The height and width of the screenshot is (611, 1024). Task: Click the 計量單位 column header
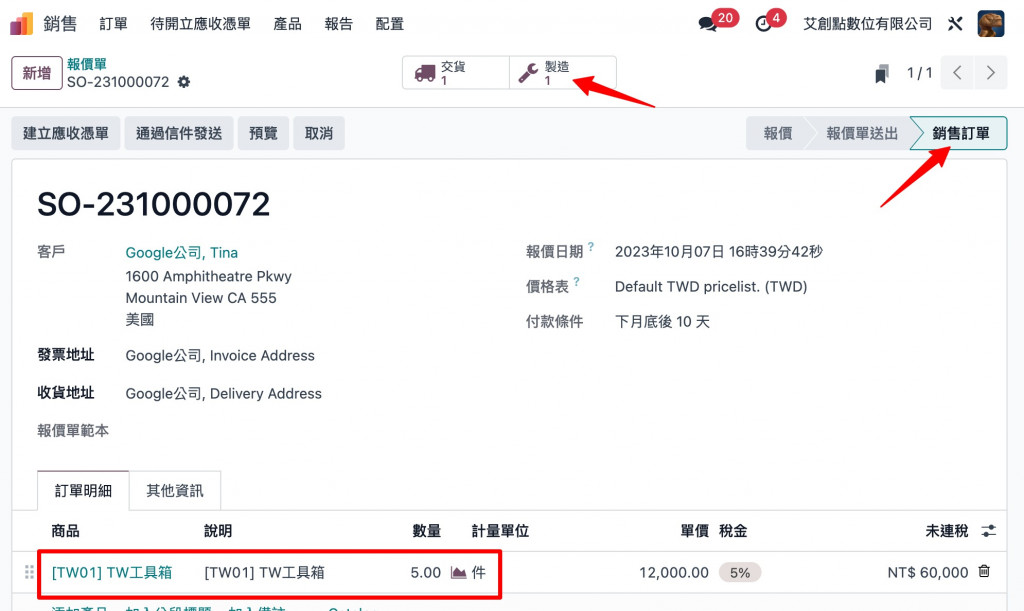(x=500, y=531)
